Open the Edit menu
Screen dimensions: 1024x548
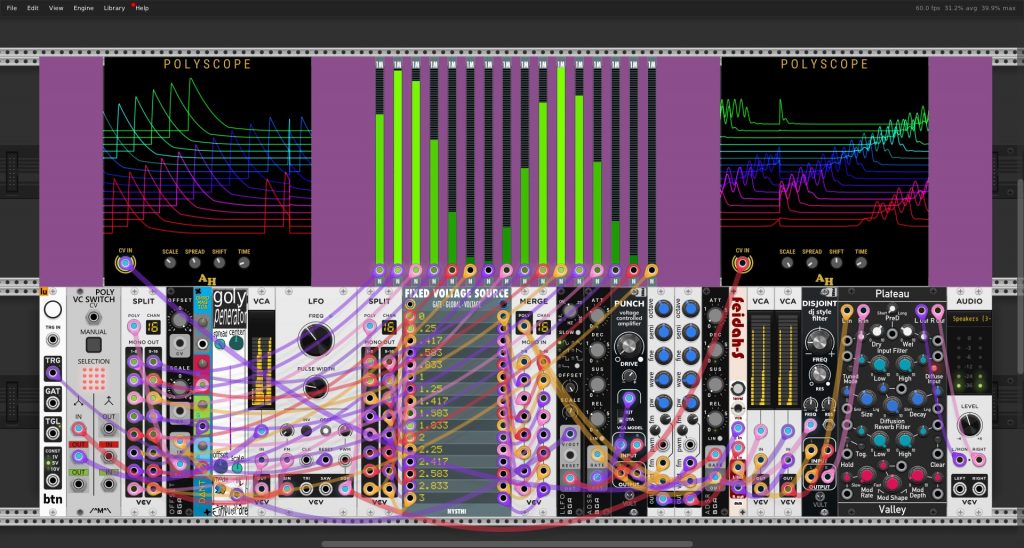click(x=33, y=8)
